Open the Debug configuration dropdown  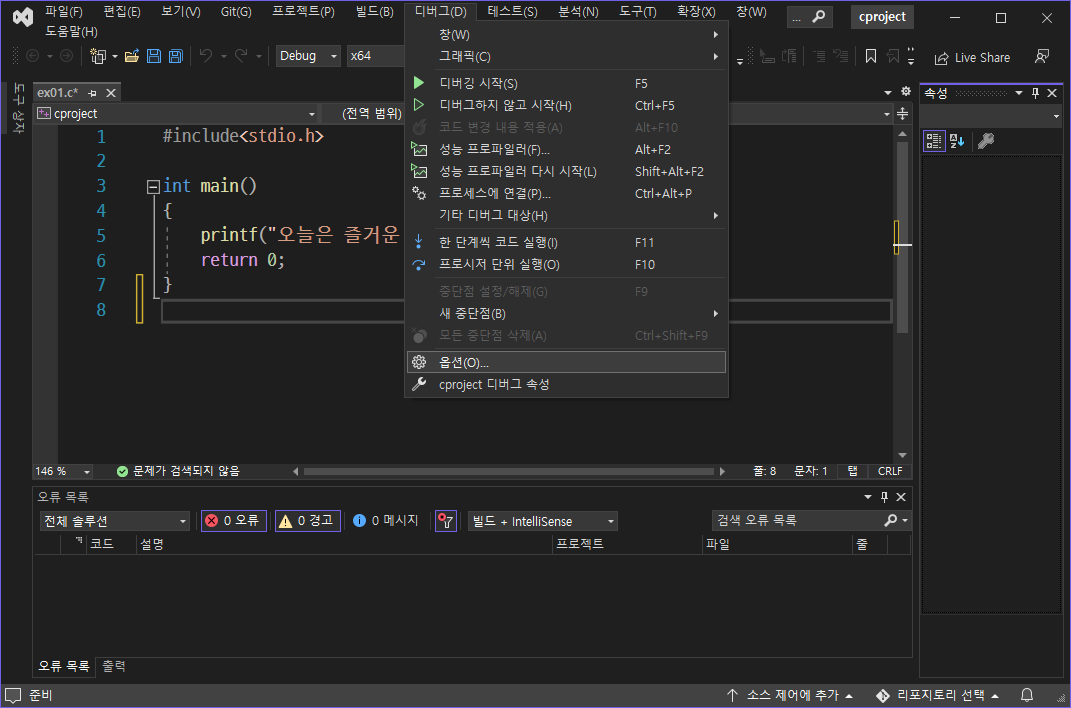308,56
